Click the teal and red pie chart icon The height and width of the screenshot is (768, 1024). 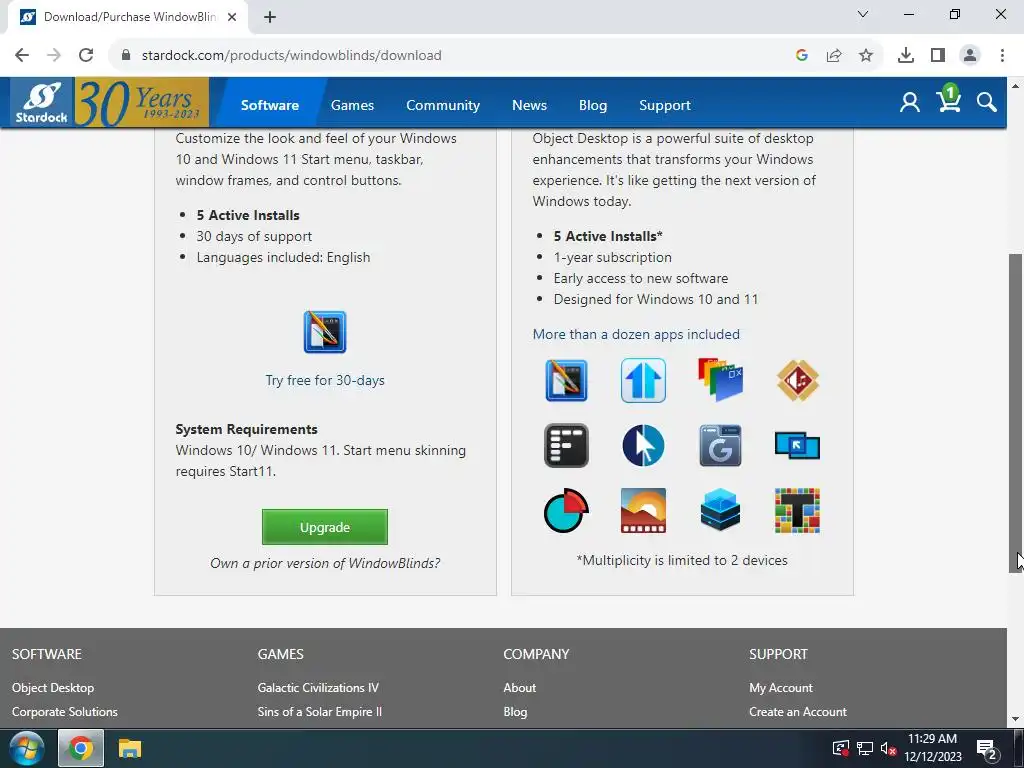tap(566, 510)
